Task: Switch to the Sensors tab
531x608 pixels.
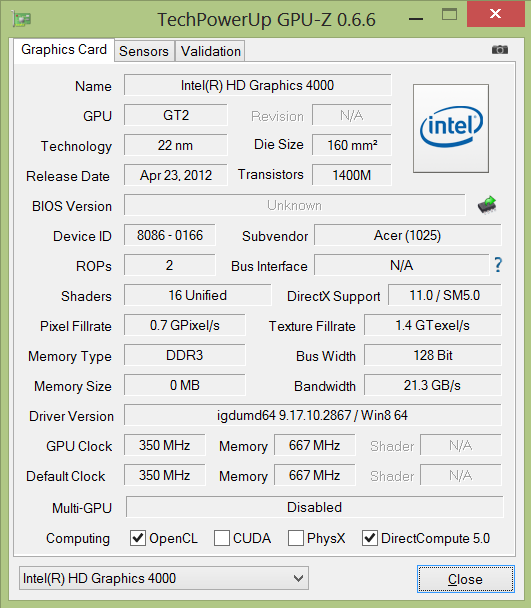Action: click(144, 51)
